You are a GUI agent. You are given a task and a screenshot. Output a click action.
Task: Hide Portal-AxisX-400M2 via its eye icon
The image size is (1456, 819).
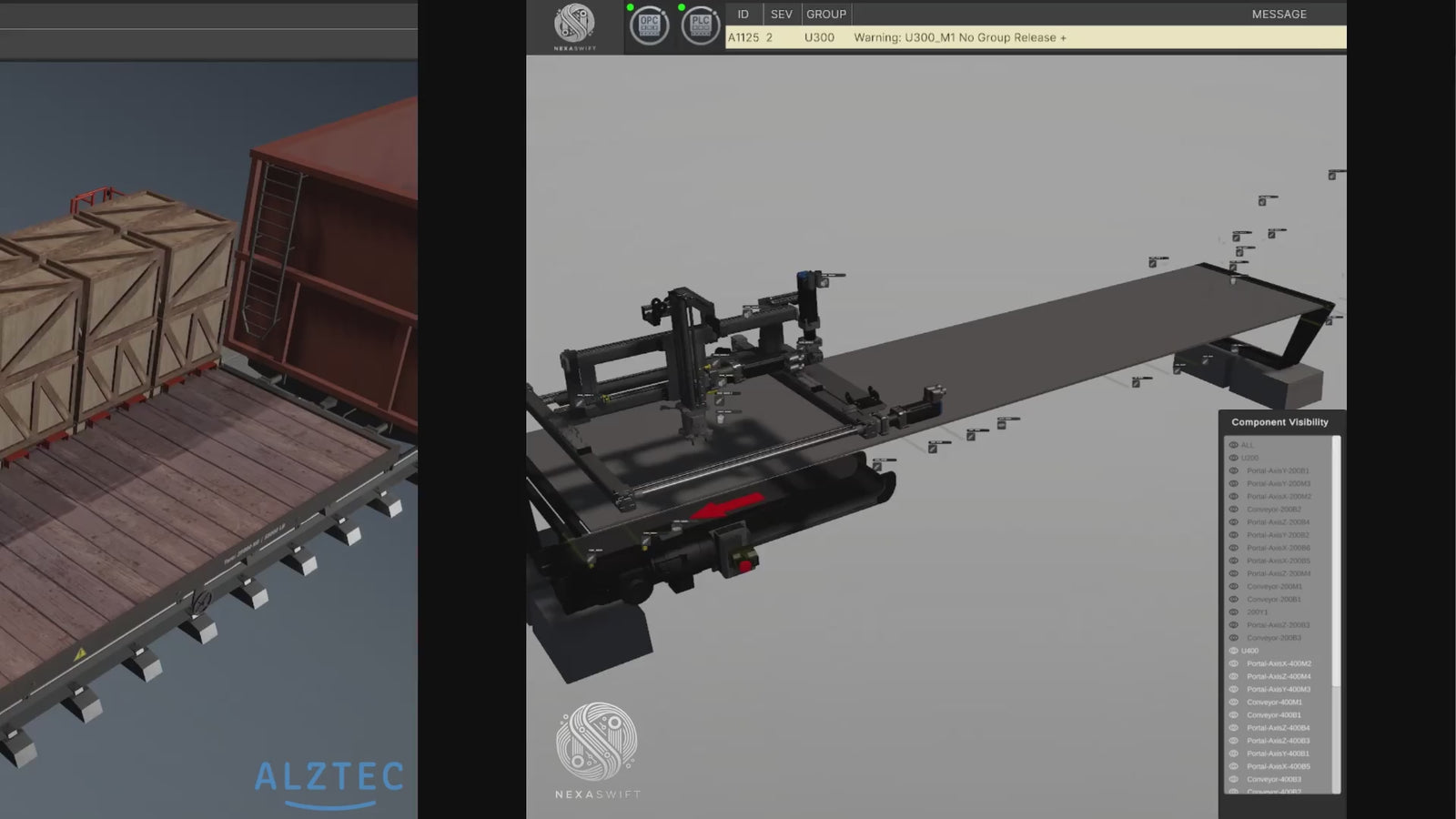(x=1234, y=663)
